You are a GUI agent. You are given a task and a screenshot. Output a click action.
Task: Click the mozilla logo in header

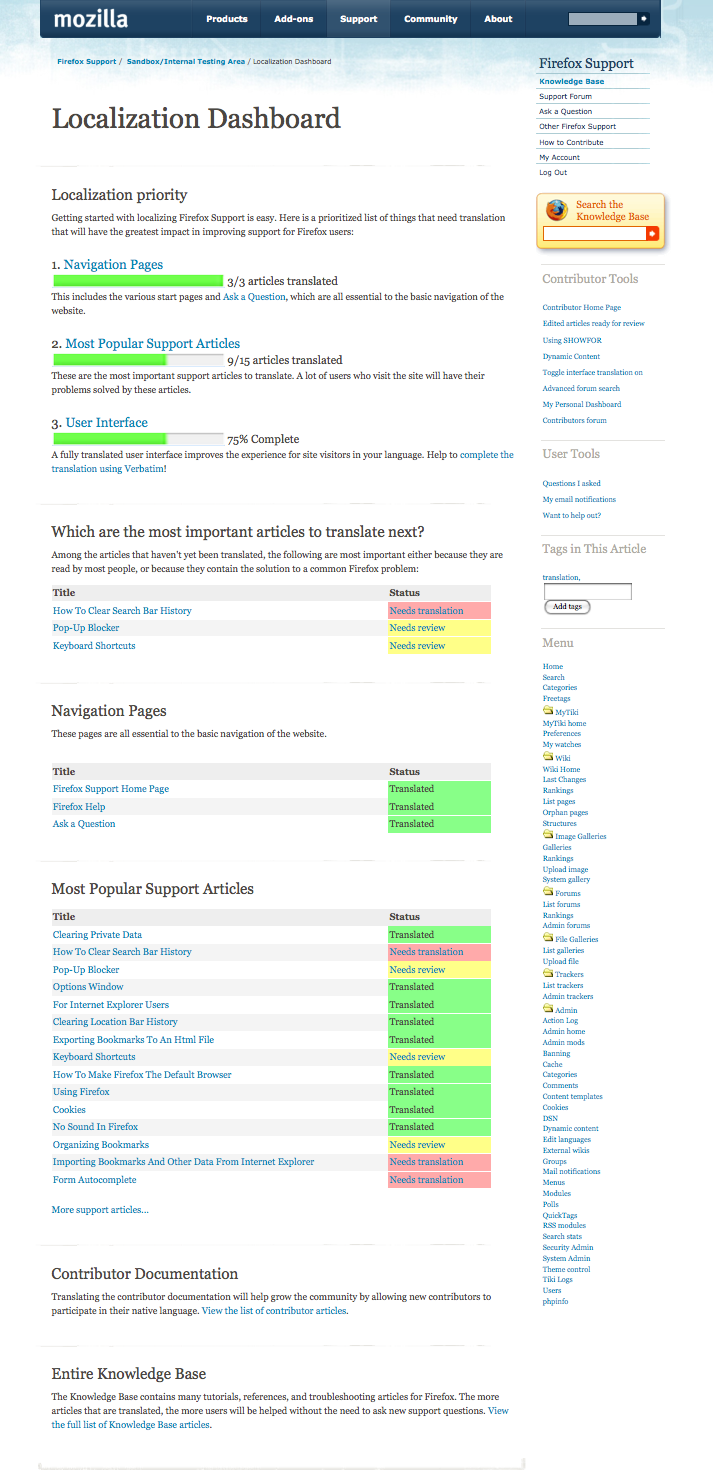tap(90, 18)
